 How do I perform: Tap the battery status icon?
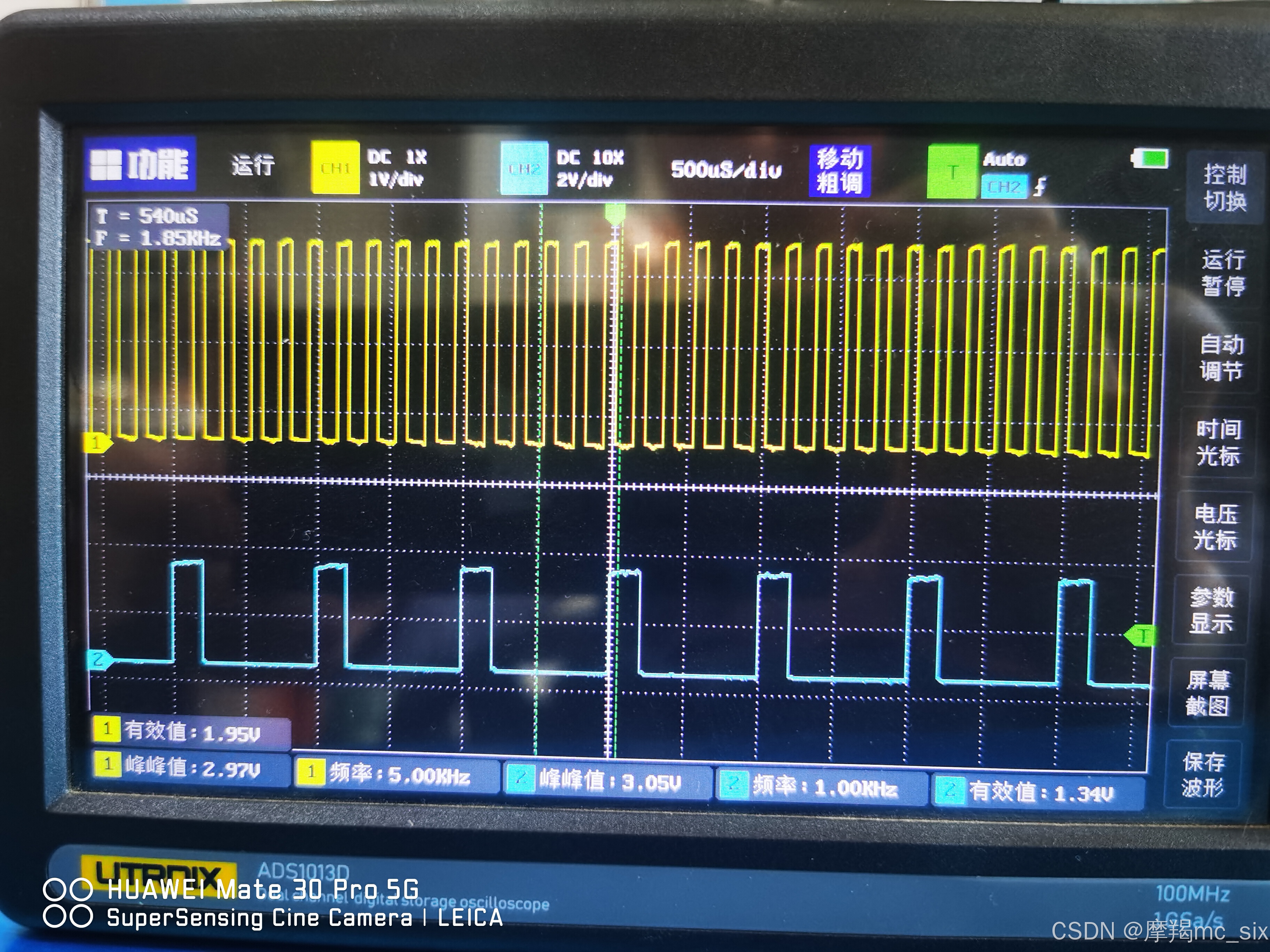pyautogui.click(x=1150, y=159)
